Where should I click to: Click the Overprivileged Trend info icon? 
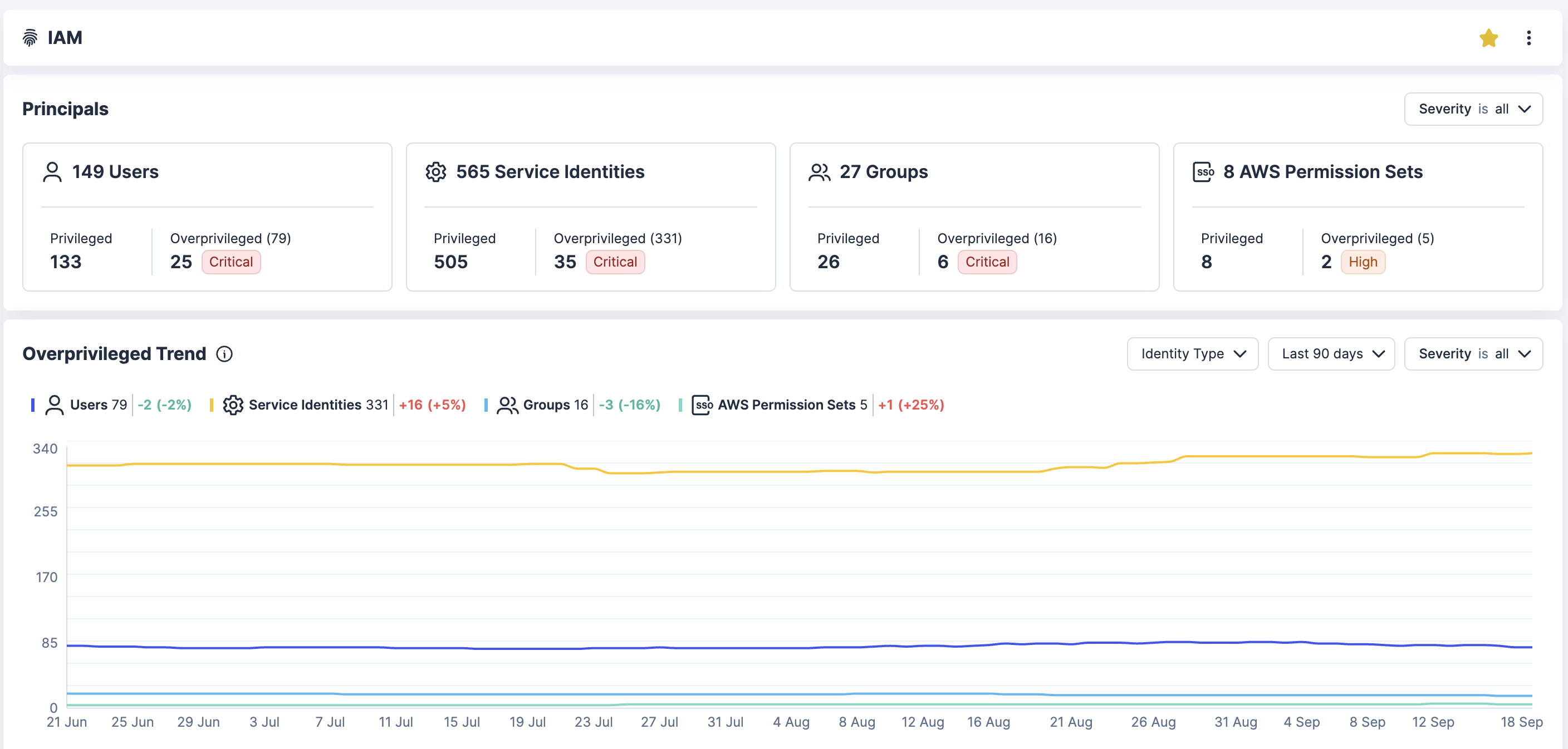(x=224, y=354)
